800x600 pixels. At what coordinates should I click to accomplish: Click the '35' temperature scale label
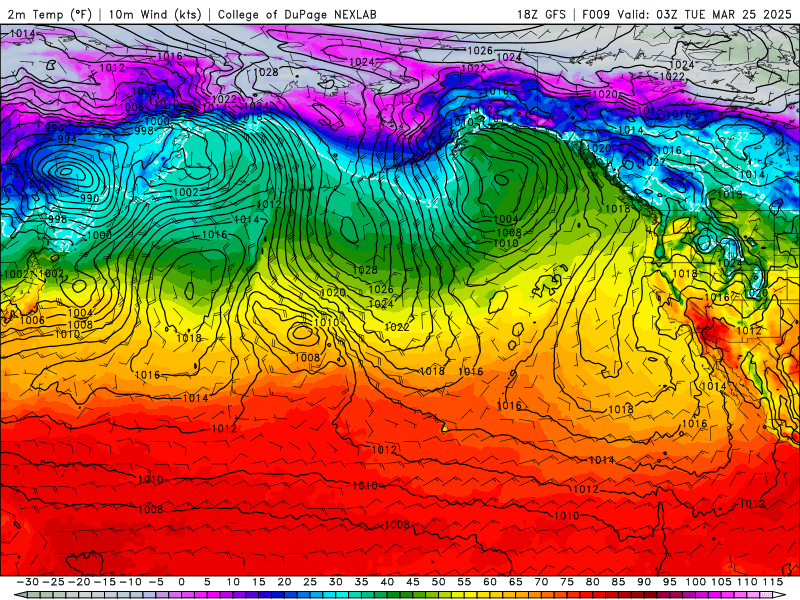pos(361,582)
